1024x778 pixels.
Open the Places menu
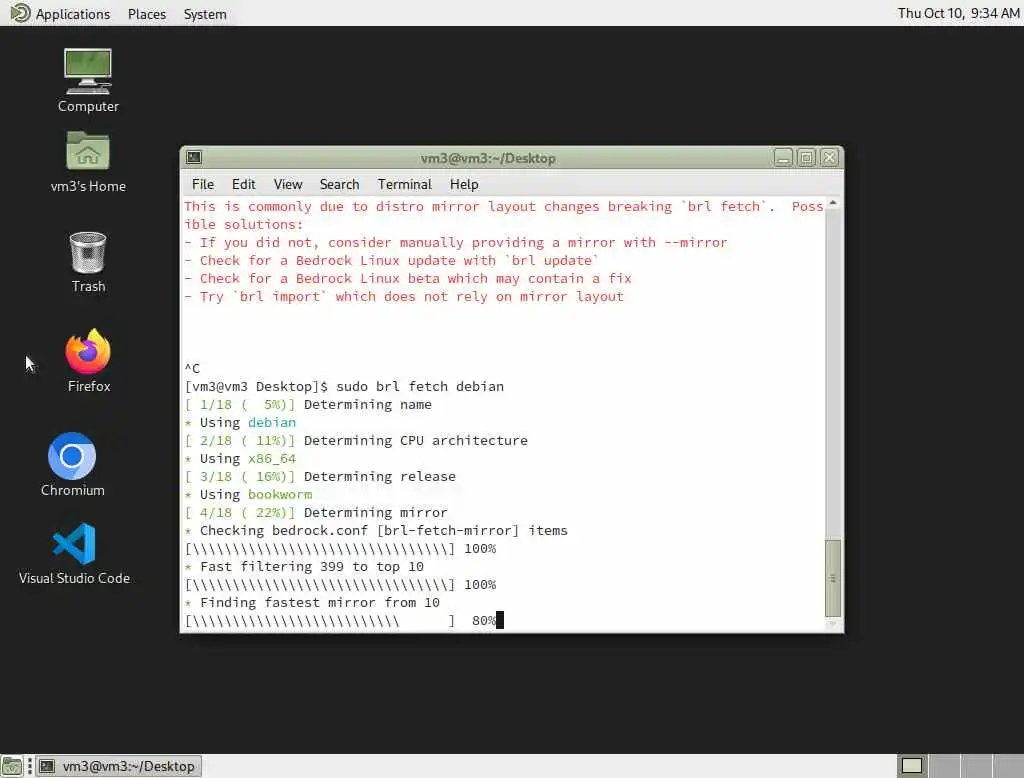pos(147,14)
